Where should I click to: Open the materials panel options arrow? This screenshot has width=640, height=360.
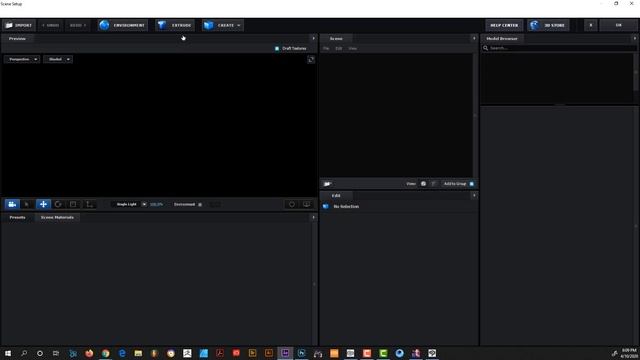(x=313, y=217)
